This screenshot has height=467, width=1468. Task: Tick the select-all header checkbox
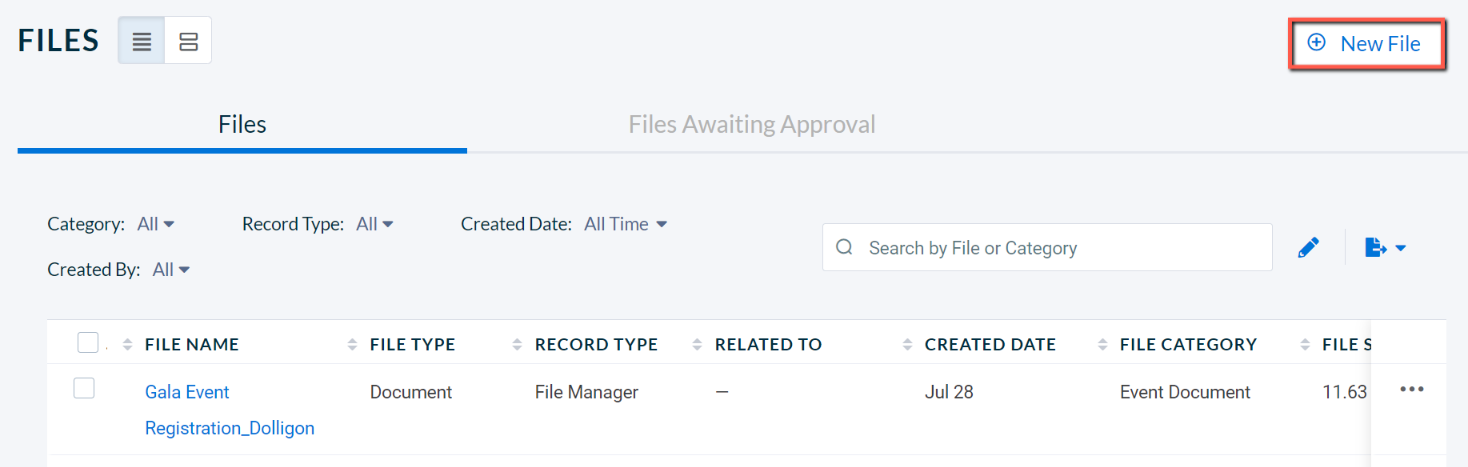88,343
